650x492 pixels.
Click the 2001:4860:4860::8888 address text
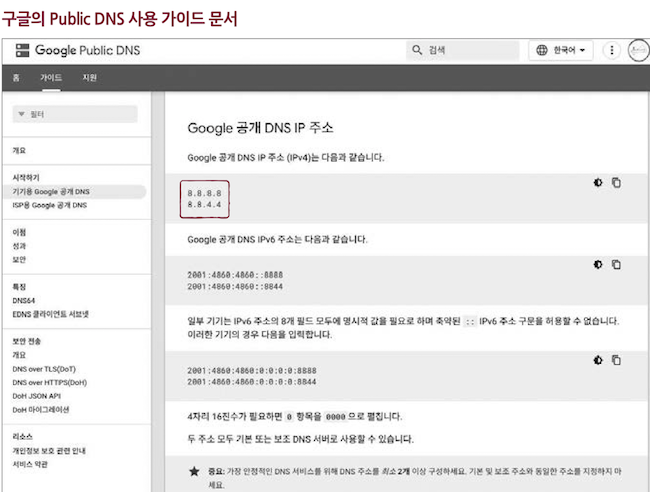(x=235, y=275)
